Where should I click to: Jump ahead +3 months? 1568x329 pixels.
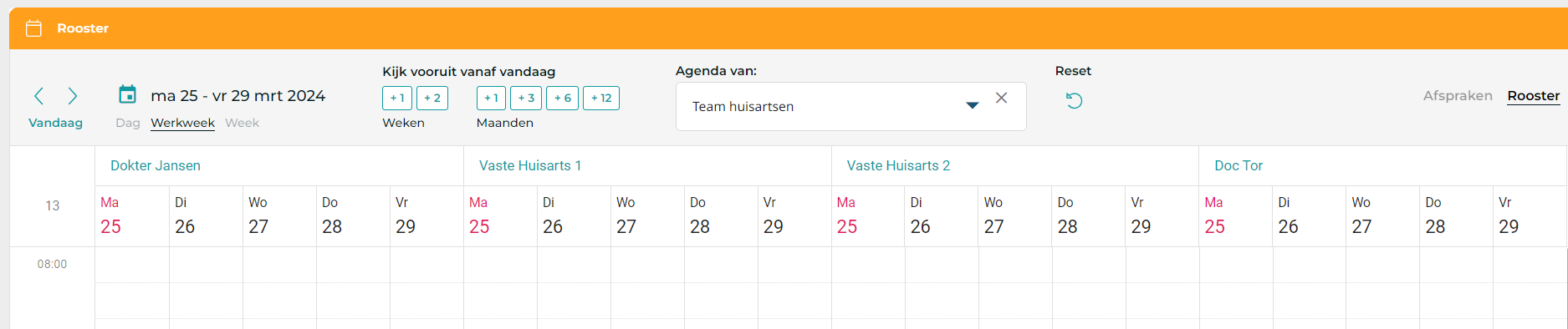click(526, 98)
